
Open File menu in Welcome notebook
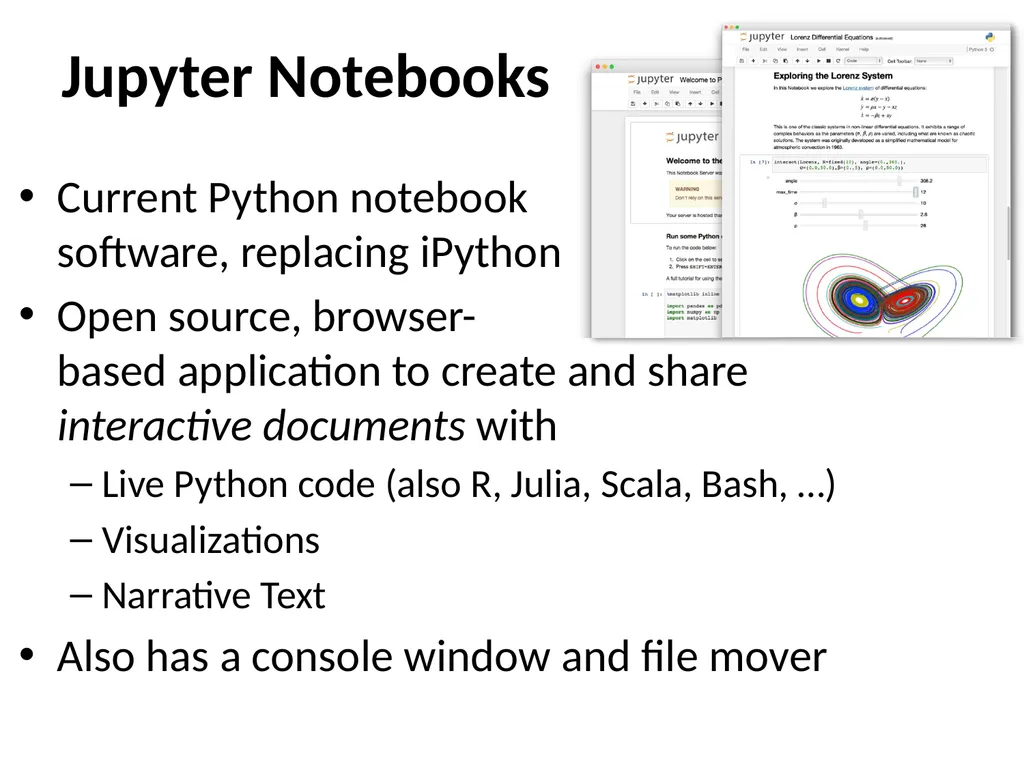(x=637, y=92)
